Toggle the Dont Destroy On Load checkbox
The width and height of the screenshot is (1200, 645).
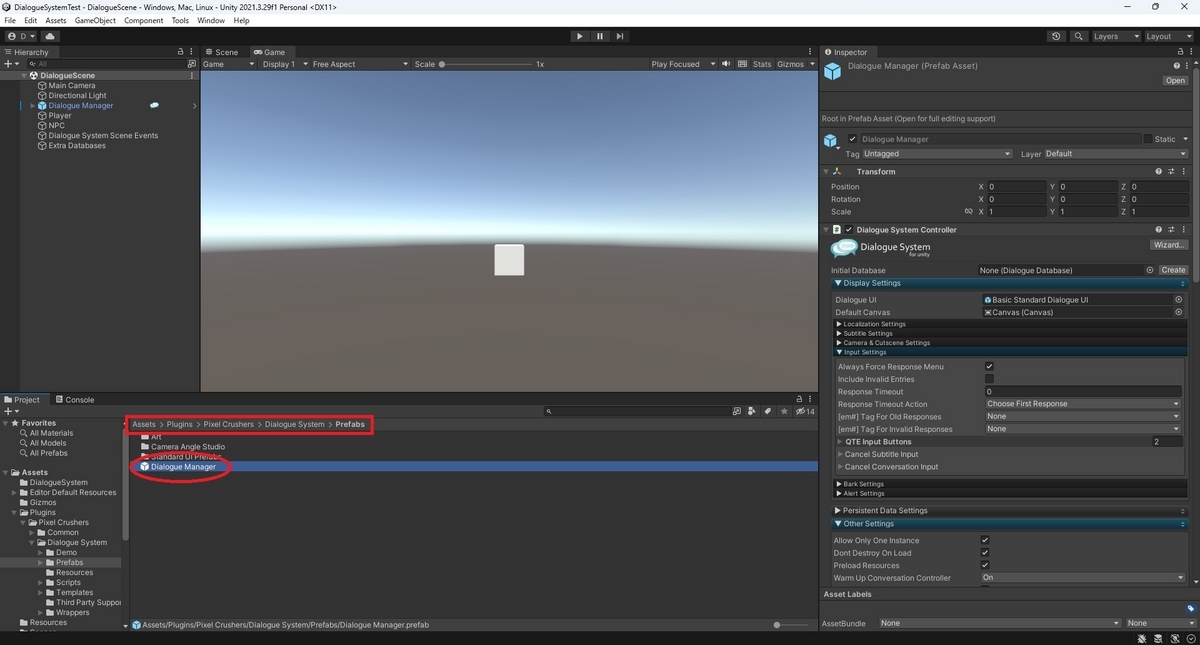point(985,553)
